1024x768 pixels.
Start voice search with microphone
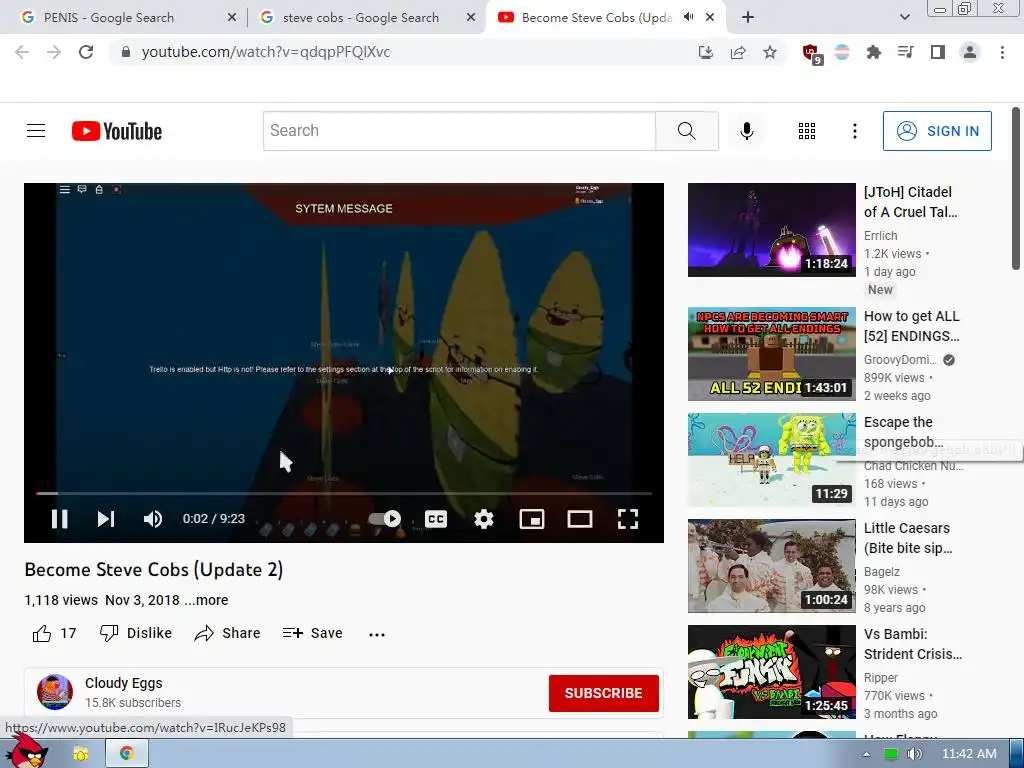(747, 131)
